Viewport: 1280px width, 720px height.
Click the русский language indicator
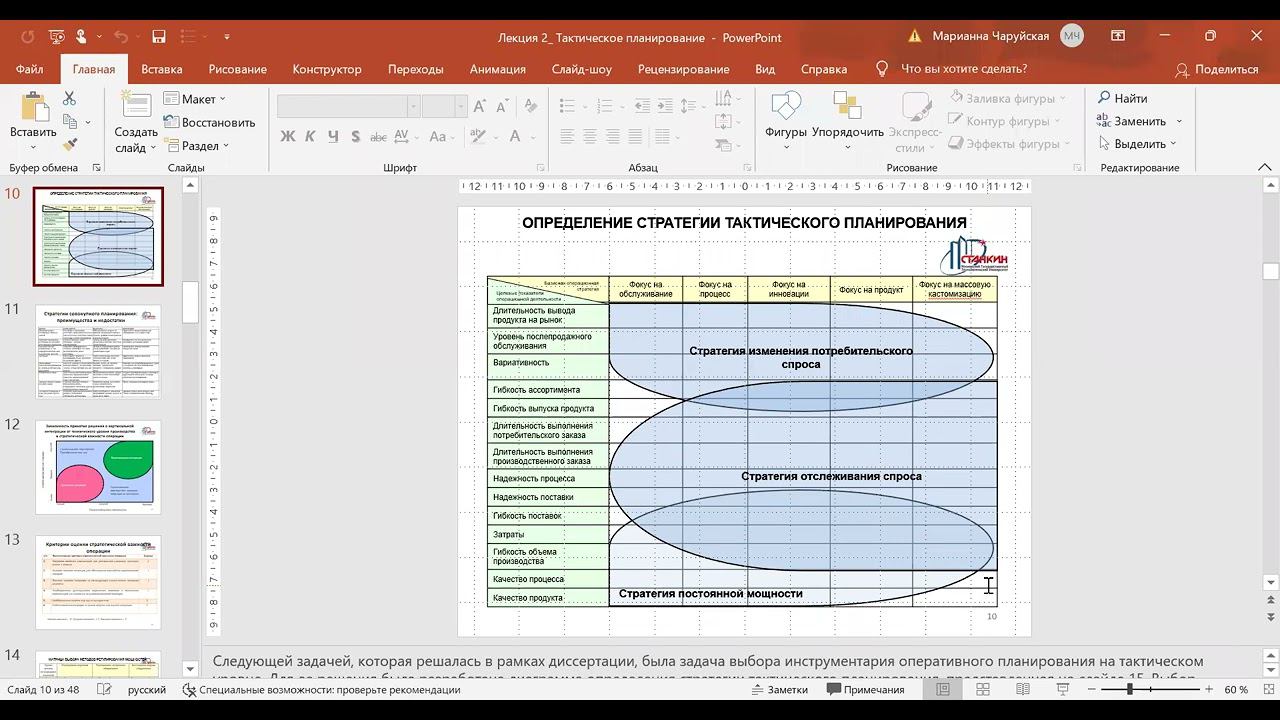click(147, 690)
